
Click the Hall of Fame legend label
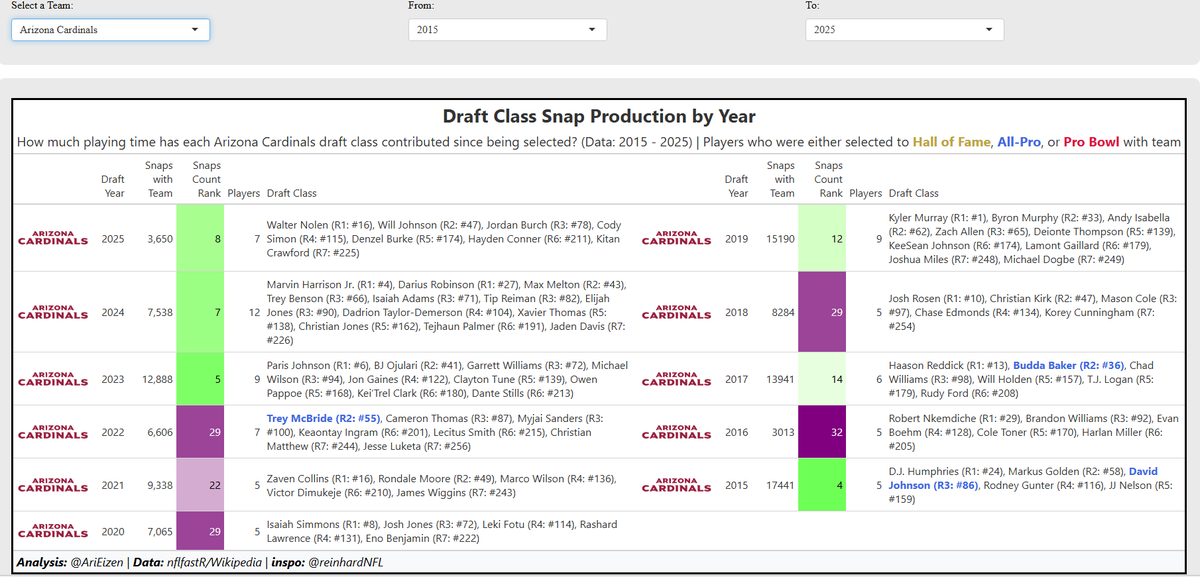952,143
